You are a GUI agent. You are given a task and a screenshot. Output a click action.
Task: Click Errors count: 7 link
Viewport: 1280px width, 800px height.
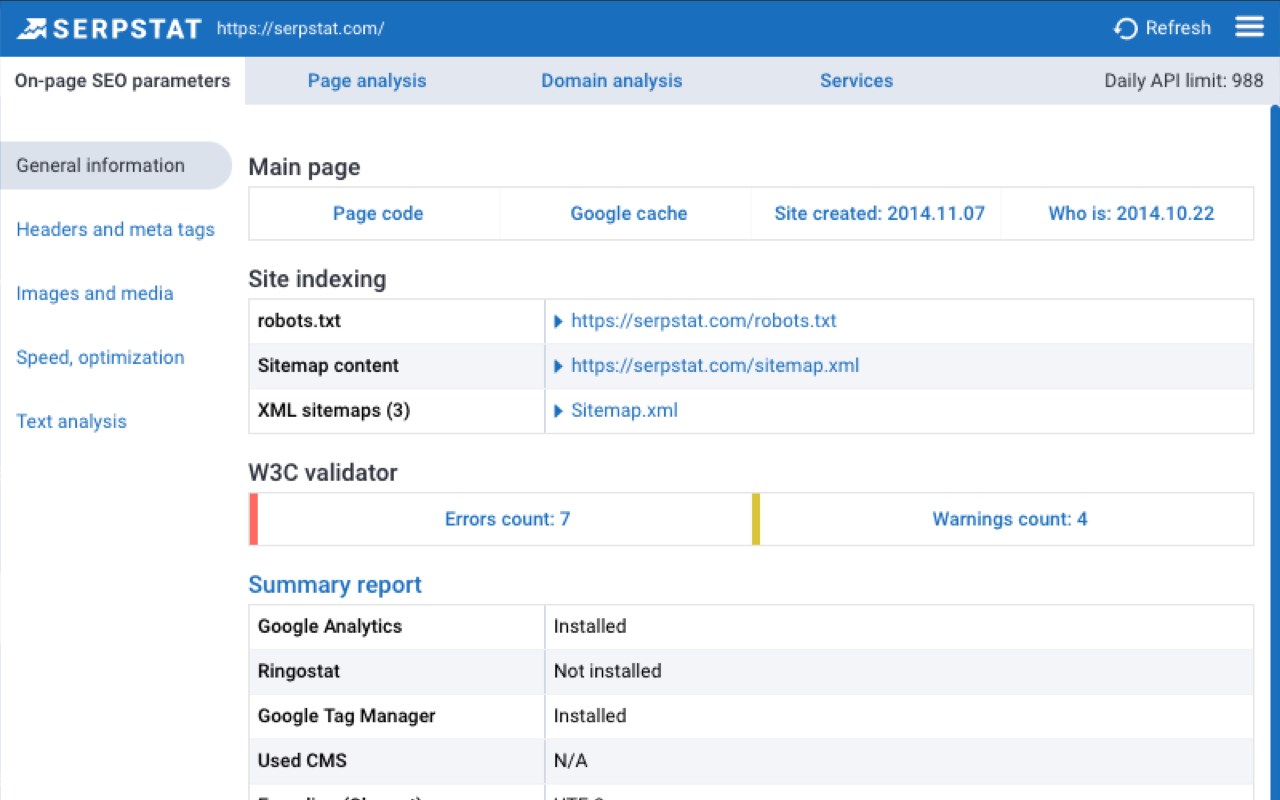click(x=507, y=519)
